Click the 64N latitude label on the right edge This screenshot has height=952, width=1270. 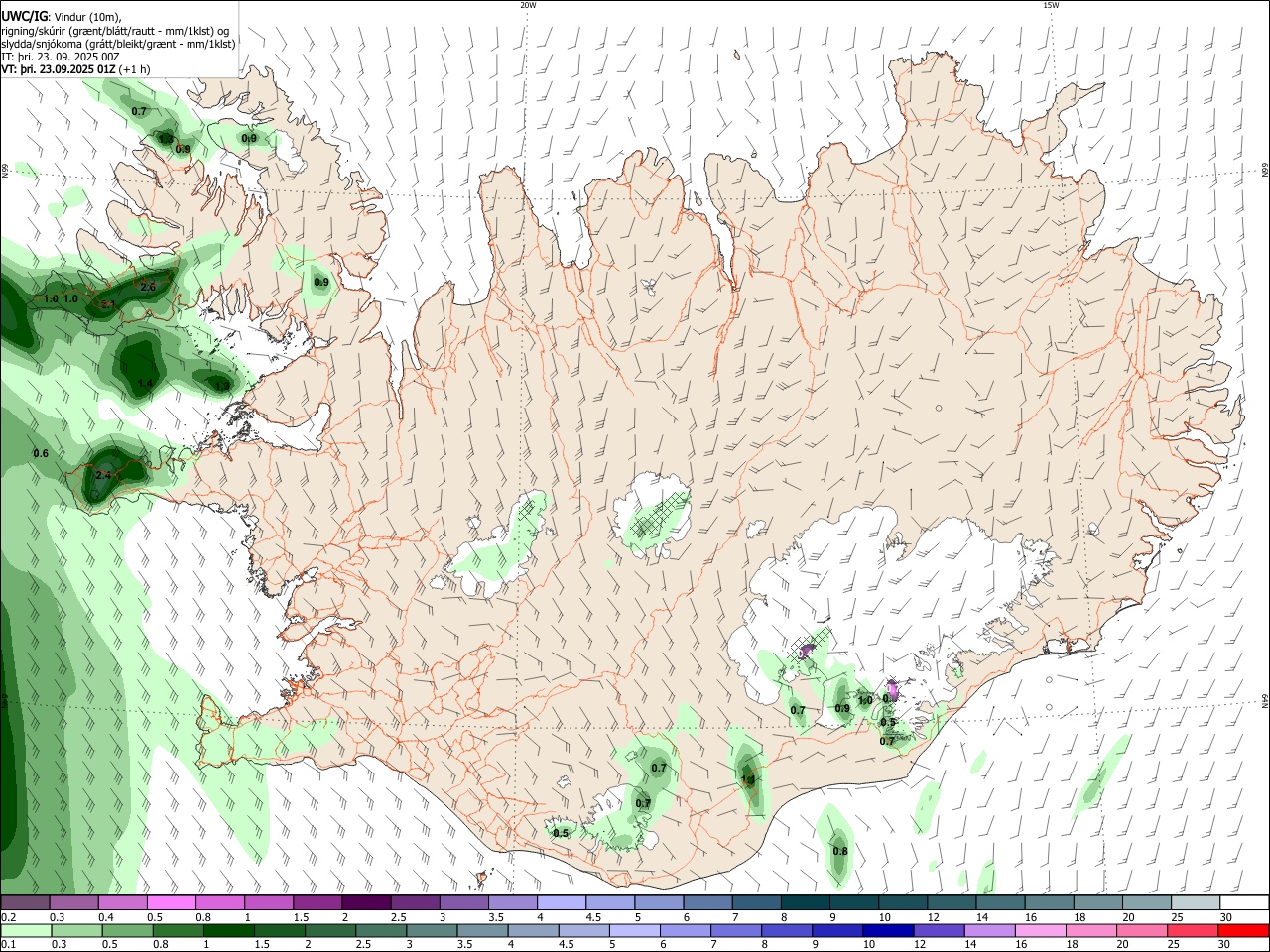(1265, 701)
